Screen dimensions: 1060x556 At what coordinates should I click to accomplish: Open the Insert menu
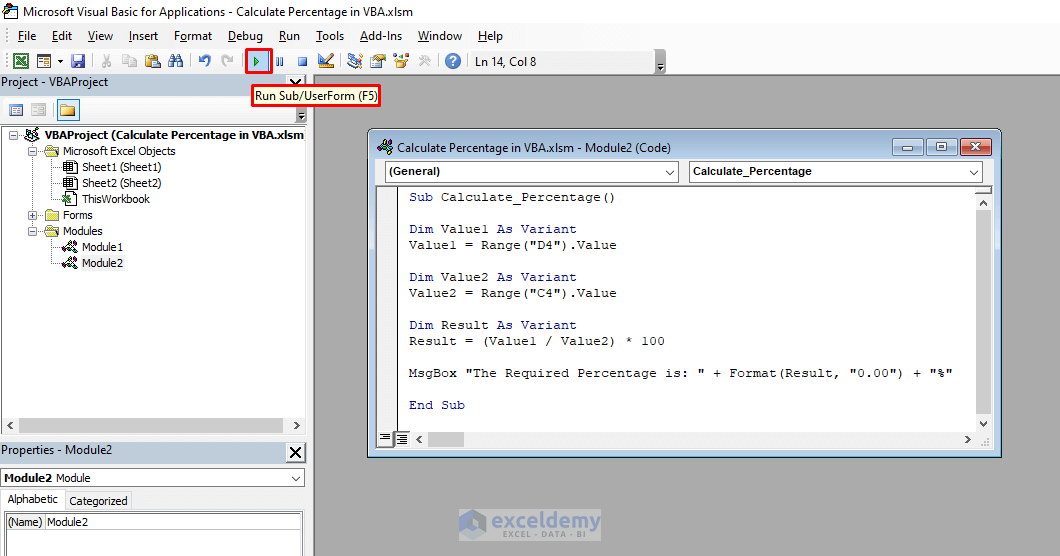pyautogui.click(x=143, y=36)
